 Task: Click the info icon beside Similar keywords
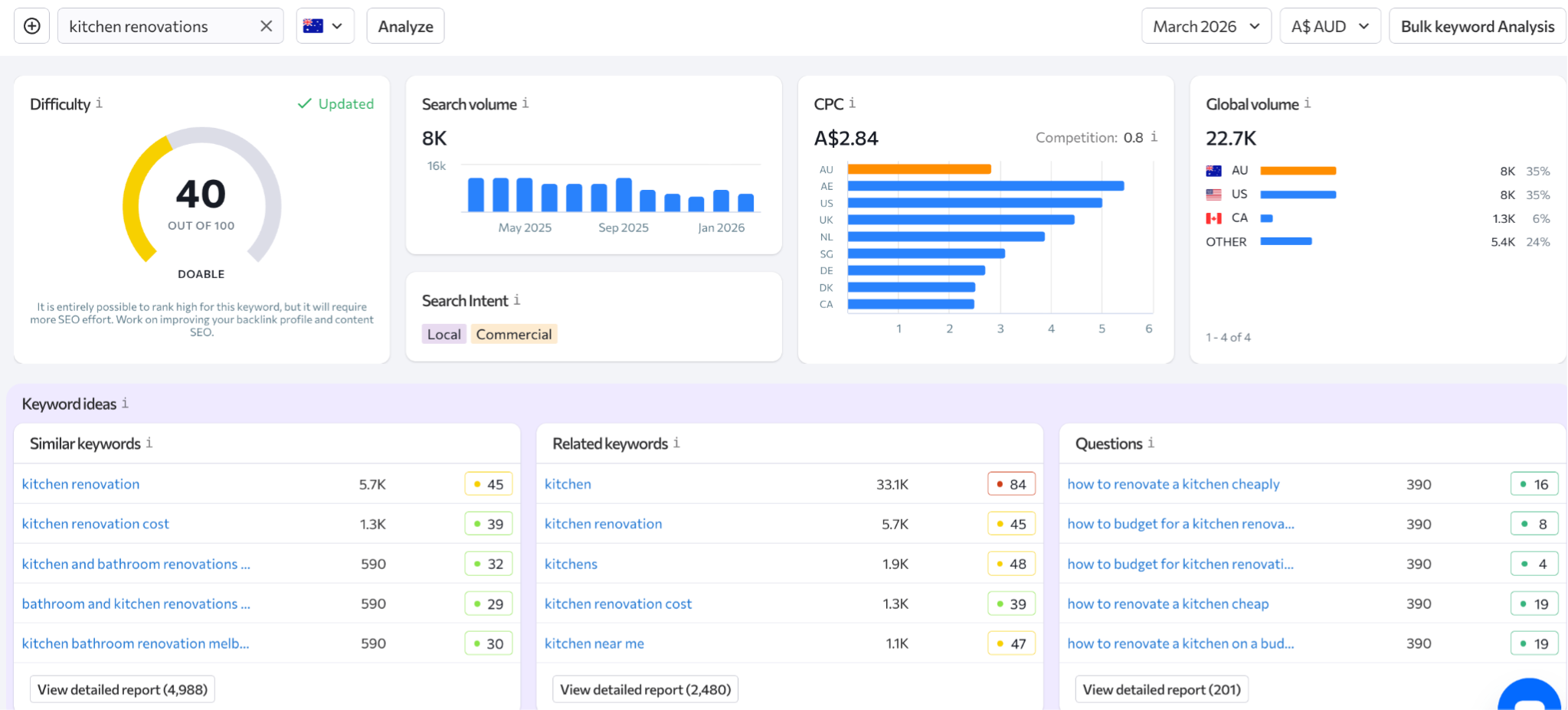click(x=149, y=443)
